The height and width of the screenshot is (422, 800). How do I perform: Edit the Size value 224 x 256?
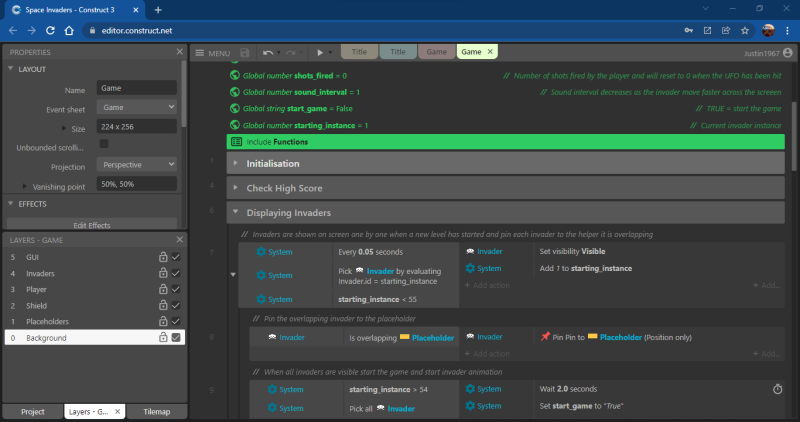click(137, 127)
